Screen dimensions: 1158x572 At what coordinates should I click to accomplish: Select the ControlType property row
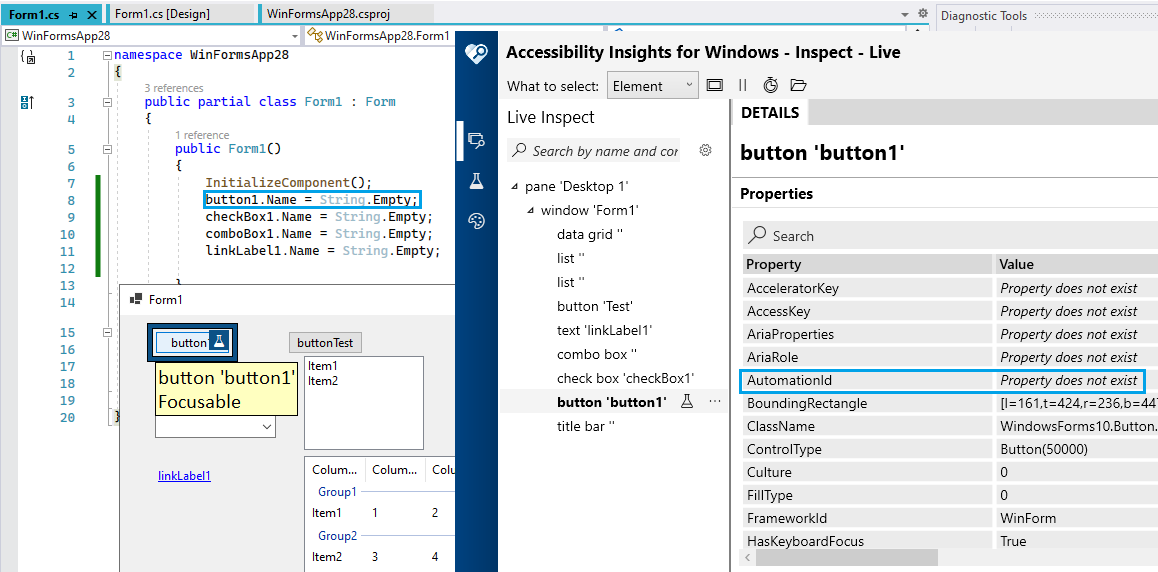[x=950, y=449]
